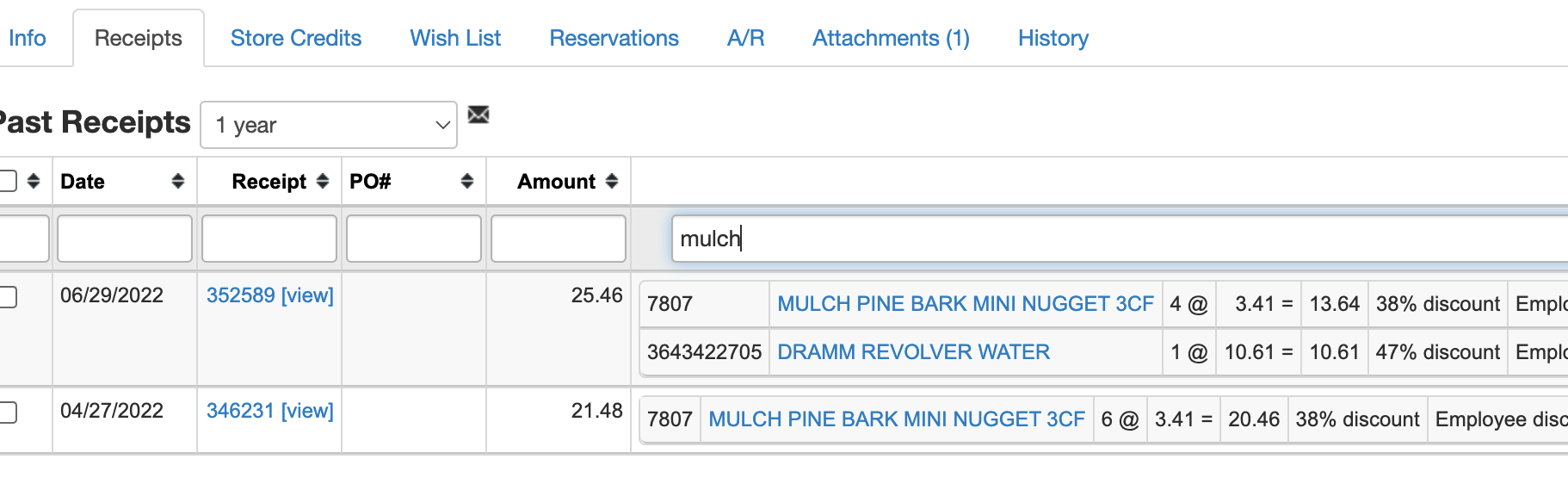Sort by Receipt column arrows
1568x484 pixels.
click(x=323, y=181)
